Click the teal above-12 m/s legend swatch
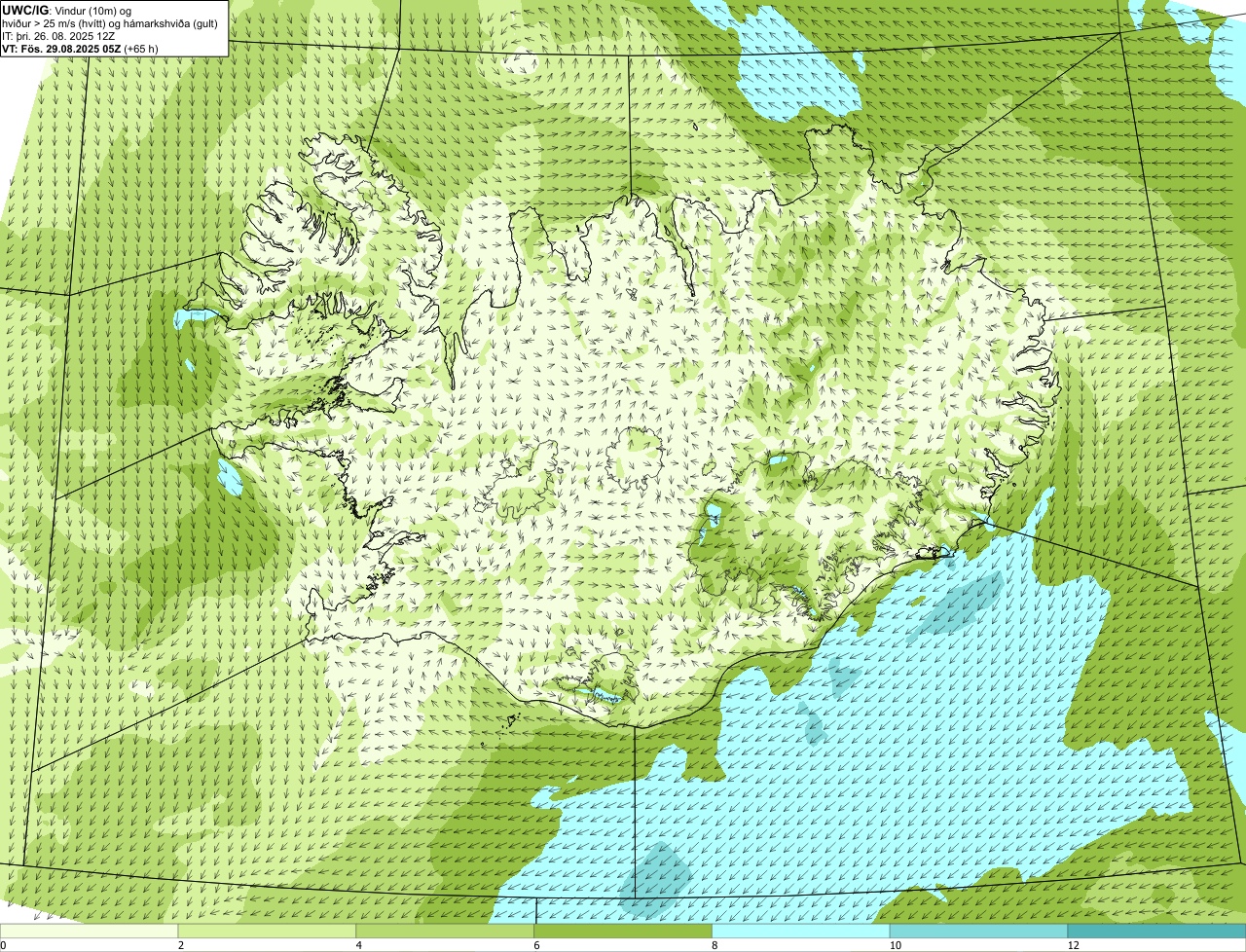The height and width of the screenshot is (952, 1246). point(1157,931)
